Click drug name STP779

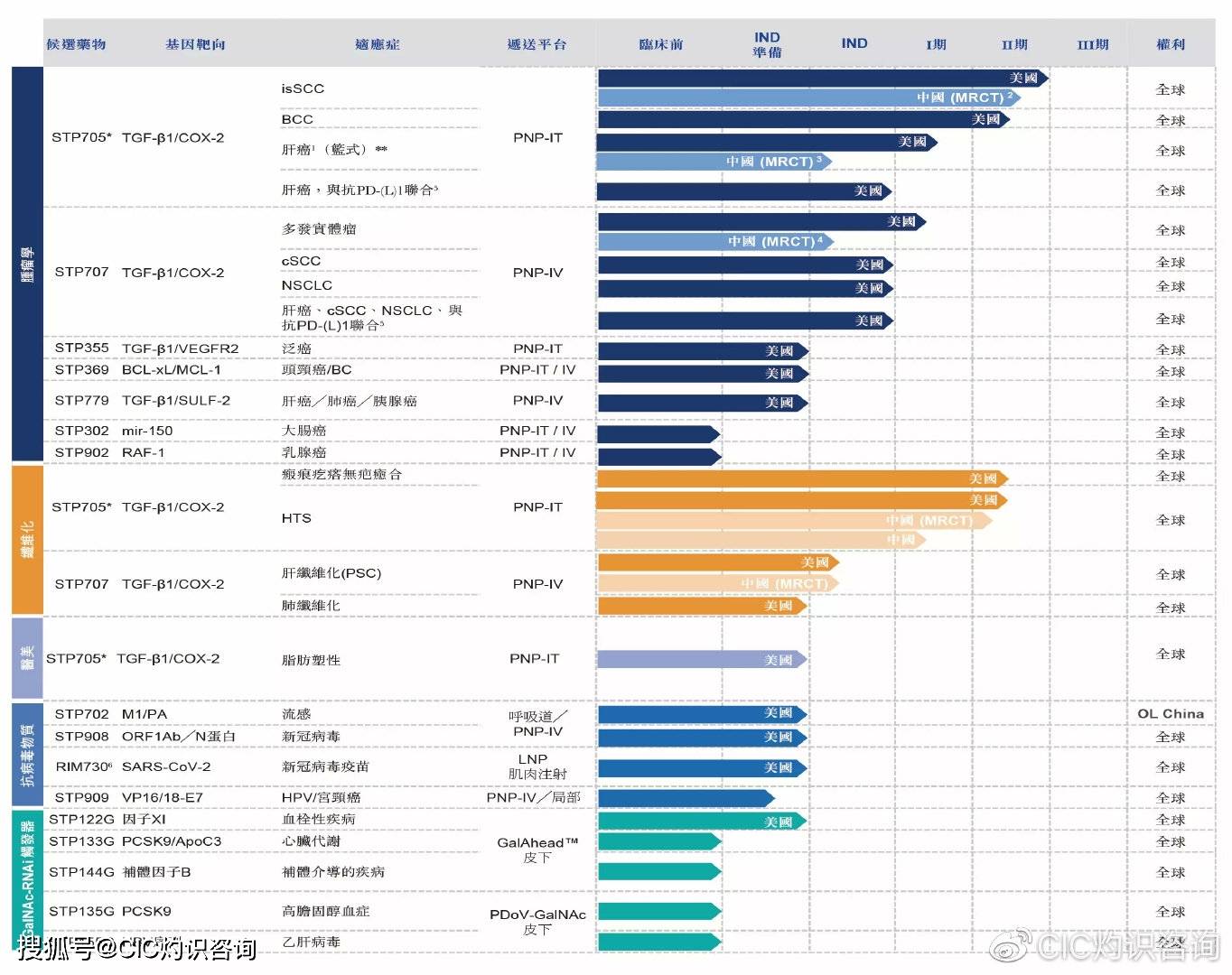[81, 401]
